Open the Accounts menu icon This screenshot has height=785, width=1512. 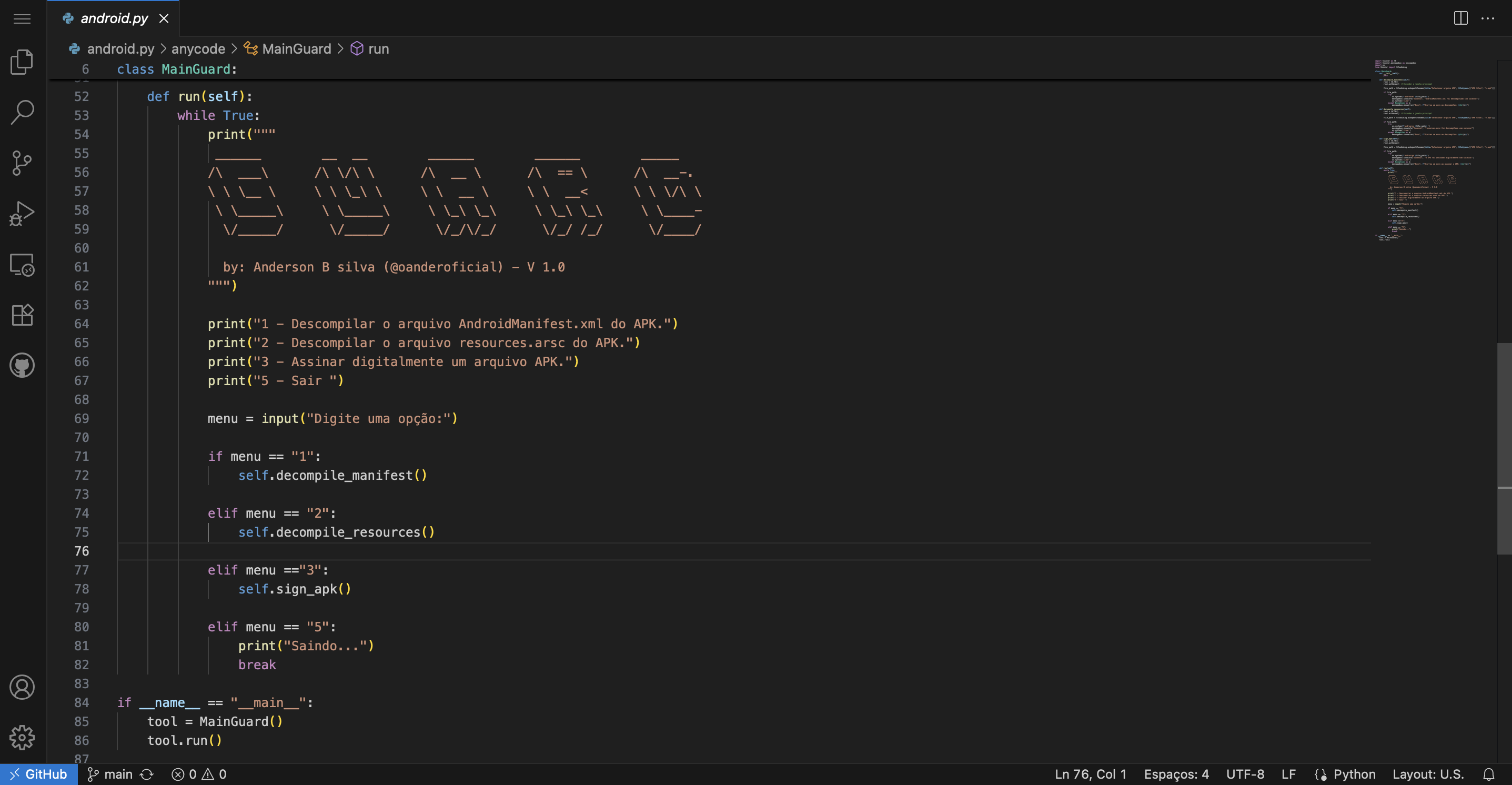click(22, 687)
